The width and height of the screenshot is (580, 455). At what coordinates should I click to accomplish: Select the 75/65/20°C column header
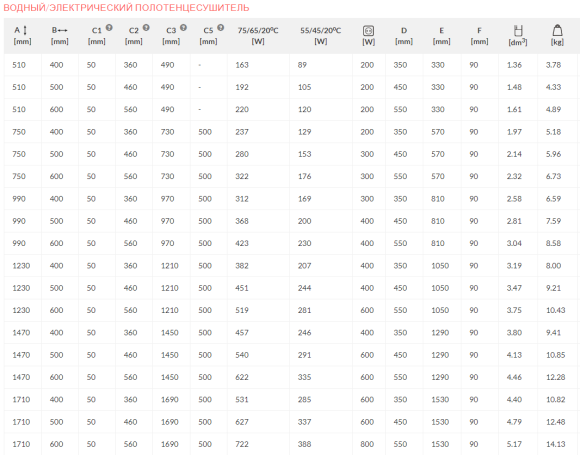coord(258,36)
